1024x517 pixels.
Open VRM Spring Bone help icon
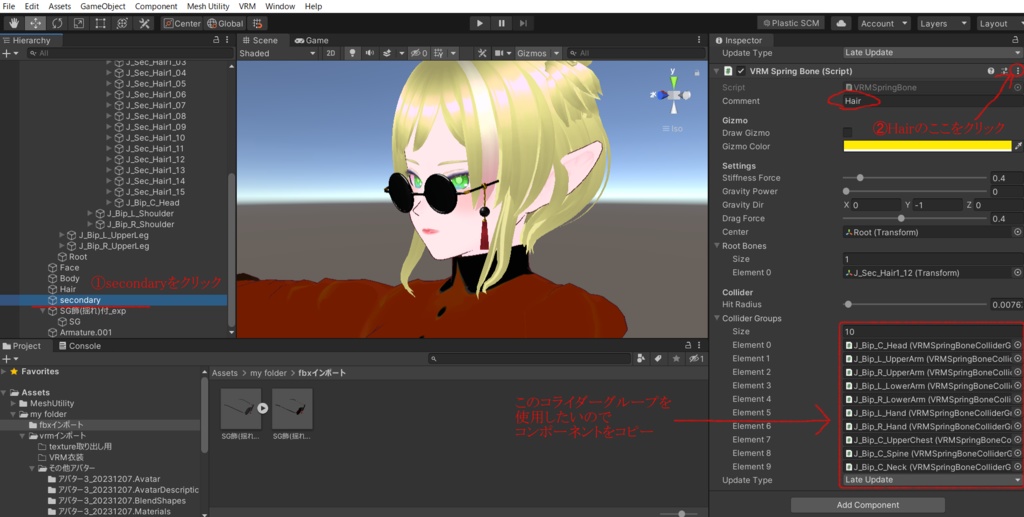coord(991,71)
